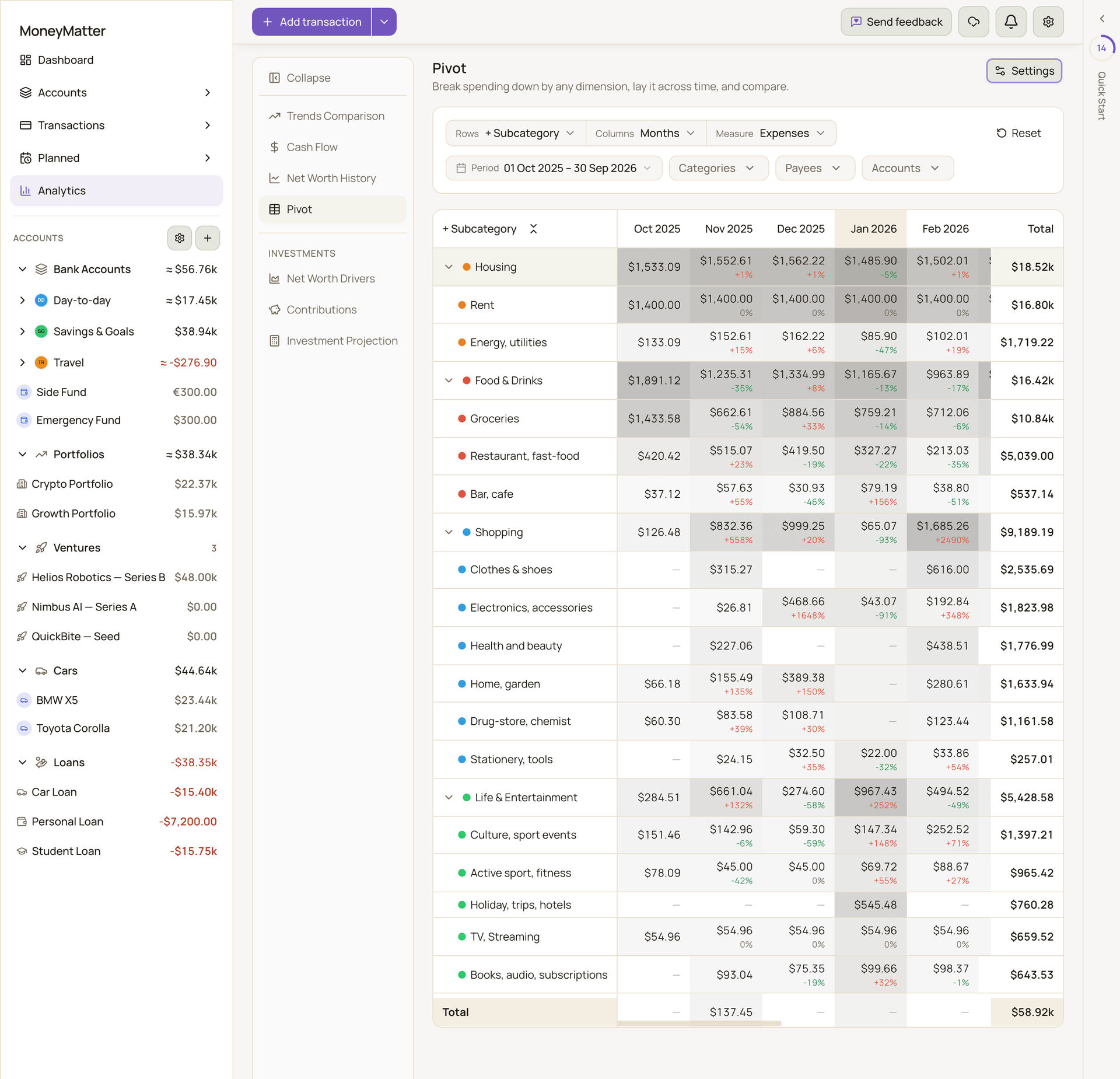This screenshot has width=1120, height=1079.
Task: Open Investment Projection report
Action: (332, 341)
